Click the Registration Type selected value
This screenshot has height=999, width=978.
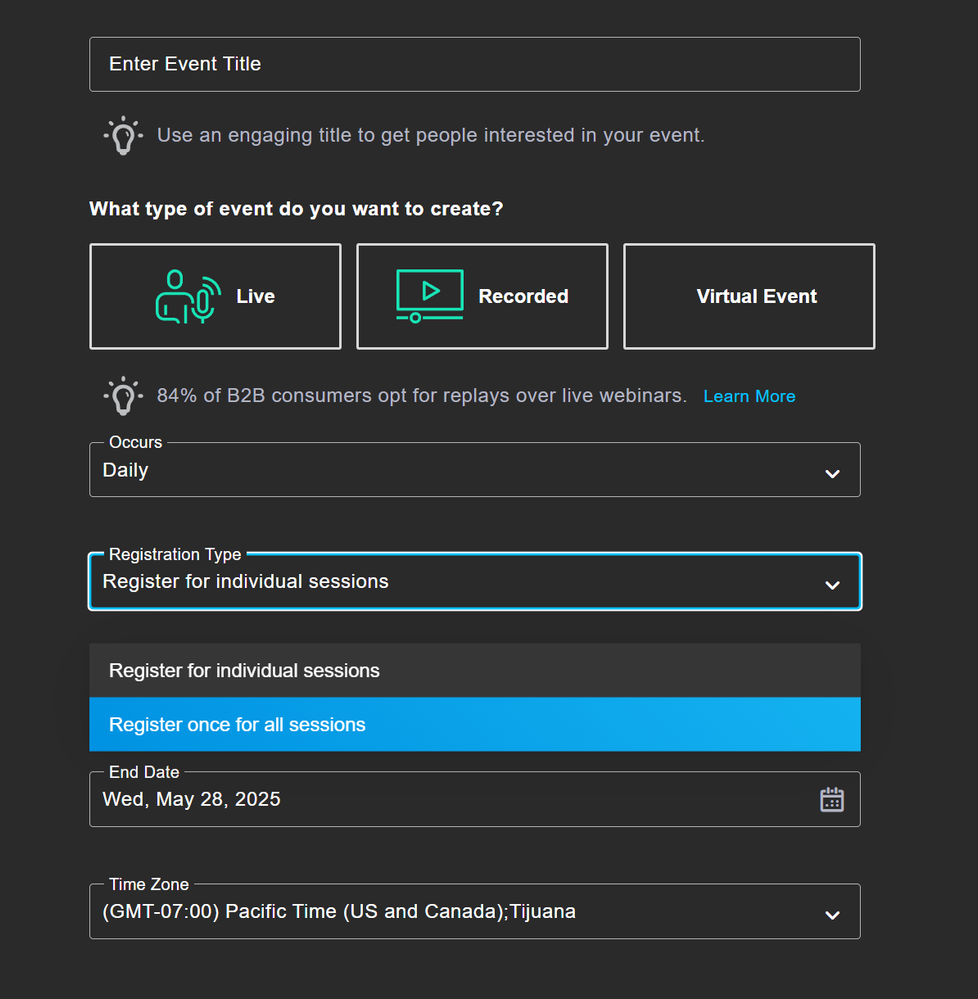coord(245,582)
